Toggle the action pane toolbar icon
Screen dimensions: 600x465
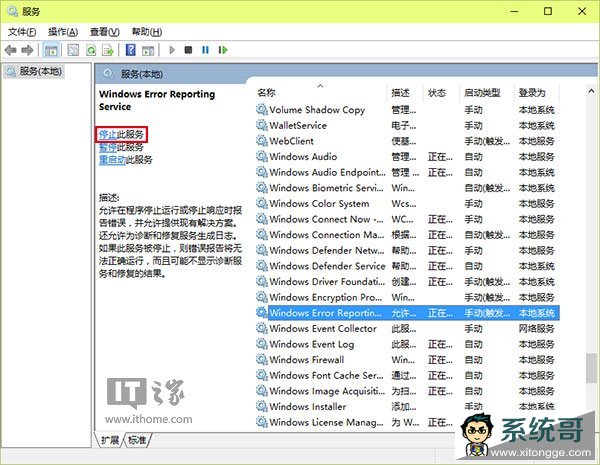pyautogui.click(x=148, y=50)
